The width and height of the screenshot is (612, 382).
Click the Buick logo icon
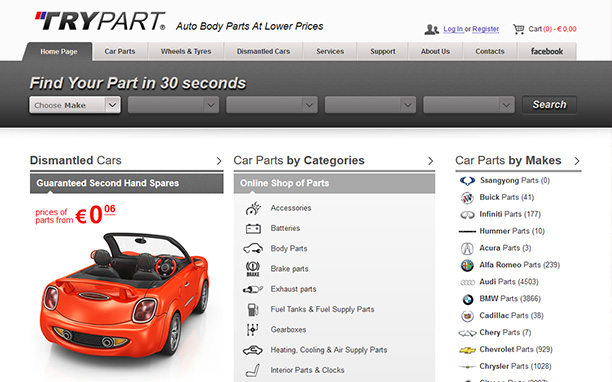pyautogui.click(x=467, y=198)
